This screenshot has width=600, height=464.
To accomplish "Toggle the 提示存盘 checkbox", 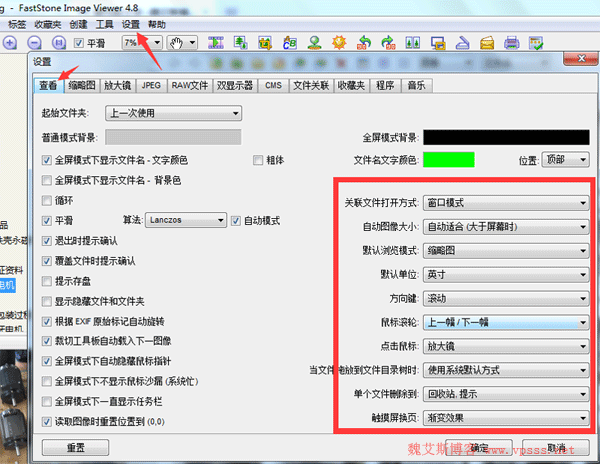I will click(47, 281).
